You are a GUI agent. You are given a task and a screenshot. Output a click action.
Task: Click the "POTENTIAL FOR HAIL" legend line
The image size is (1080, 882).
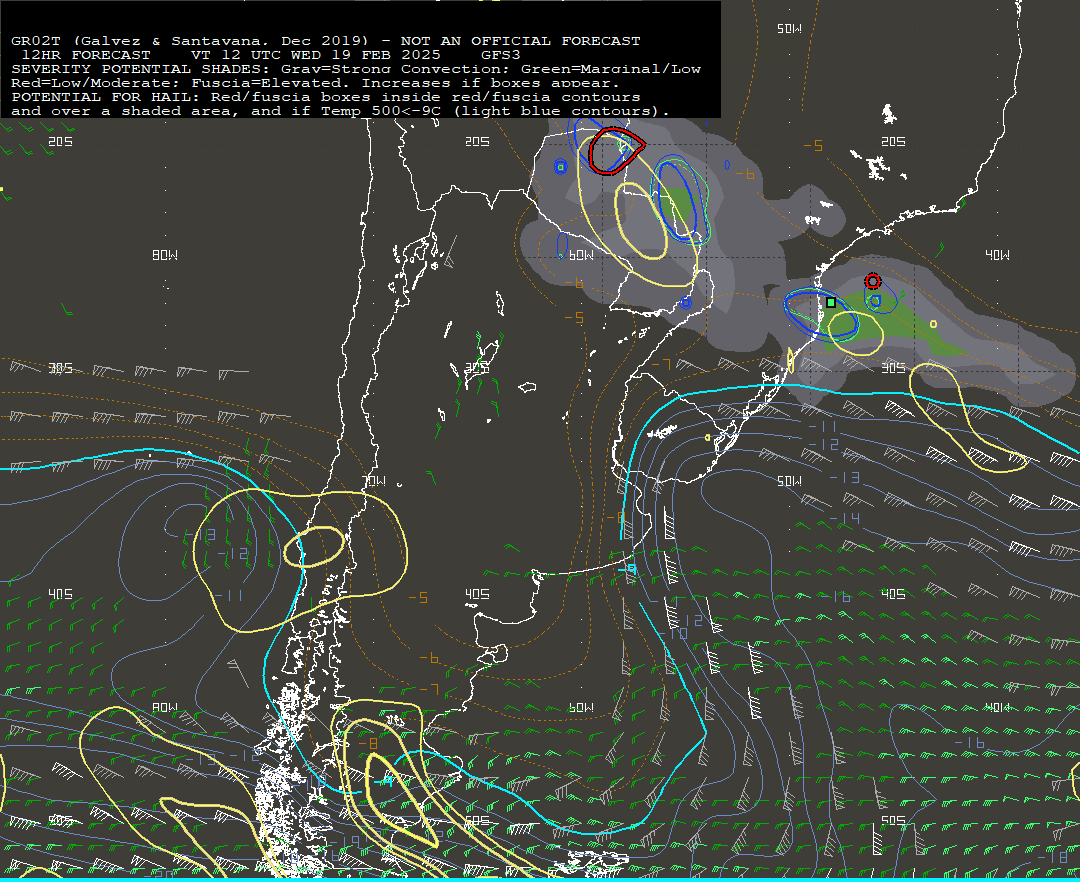(x=326, y=97)
